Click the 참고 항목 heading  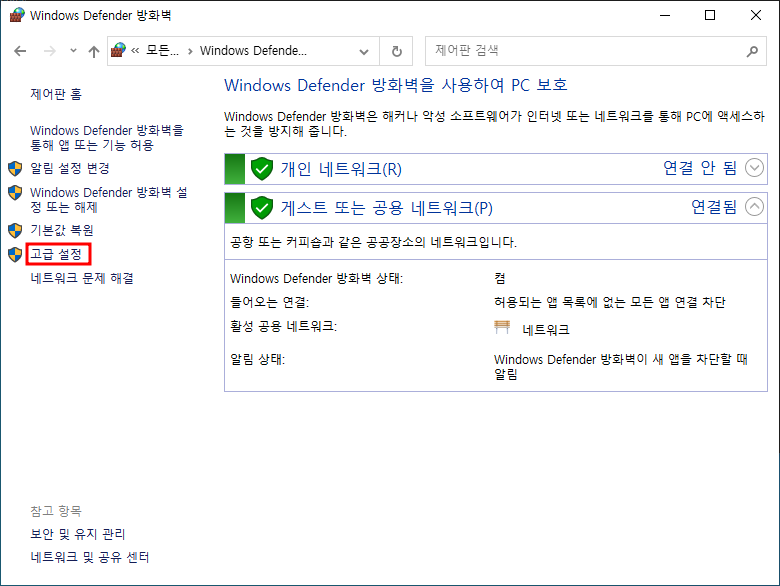coord(56,511)
